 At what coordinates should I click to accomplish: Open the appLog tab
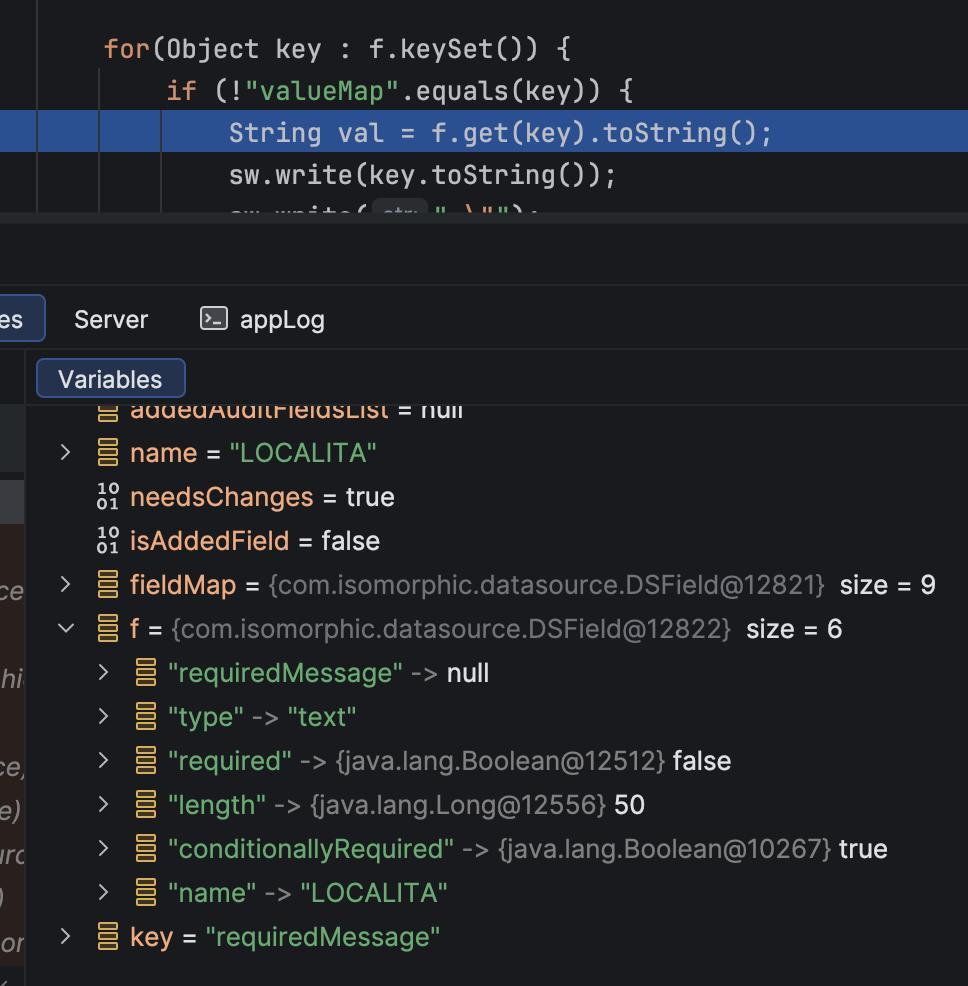tap(281, 320)
